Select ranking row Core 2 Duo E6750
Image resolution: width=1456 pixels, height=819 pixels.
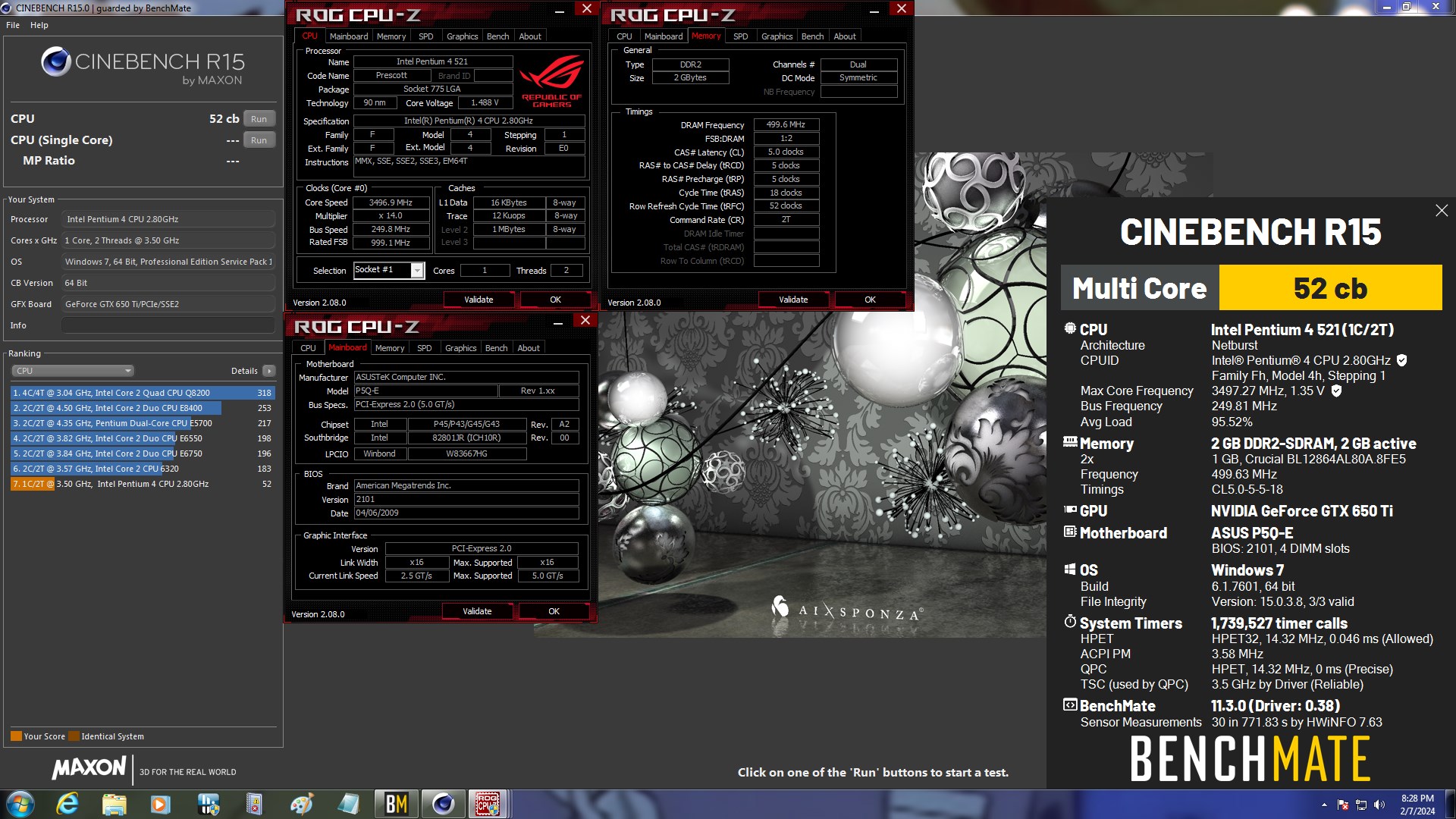(143, 453)
